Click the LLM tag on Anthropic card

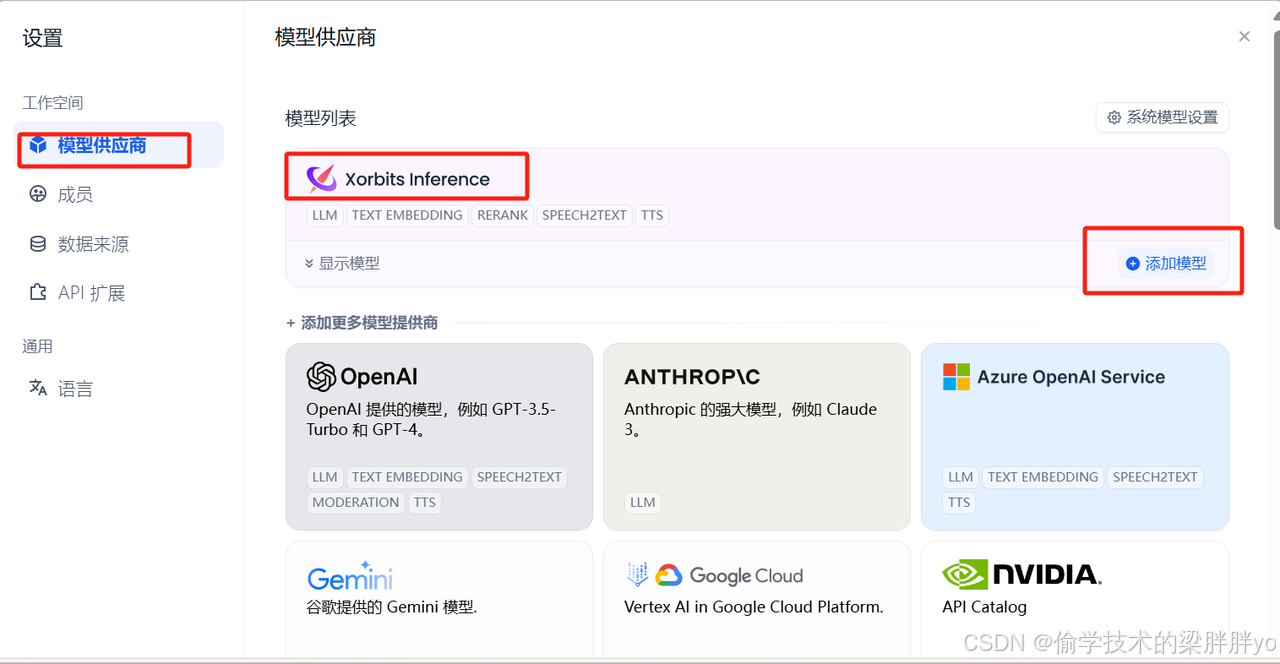point(643,502)
